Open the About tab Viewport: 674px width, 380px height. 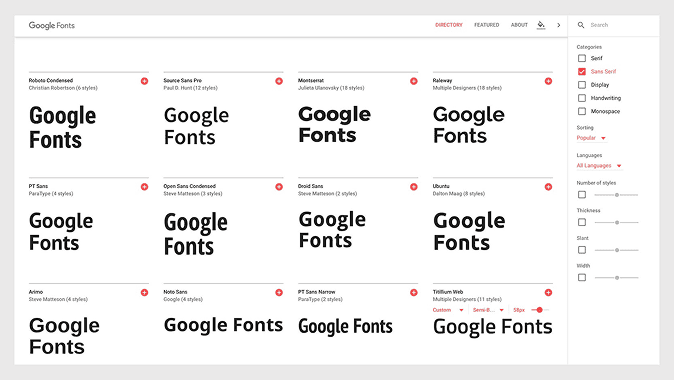[x=519, y=25]
